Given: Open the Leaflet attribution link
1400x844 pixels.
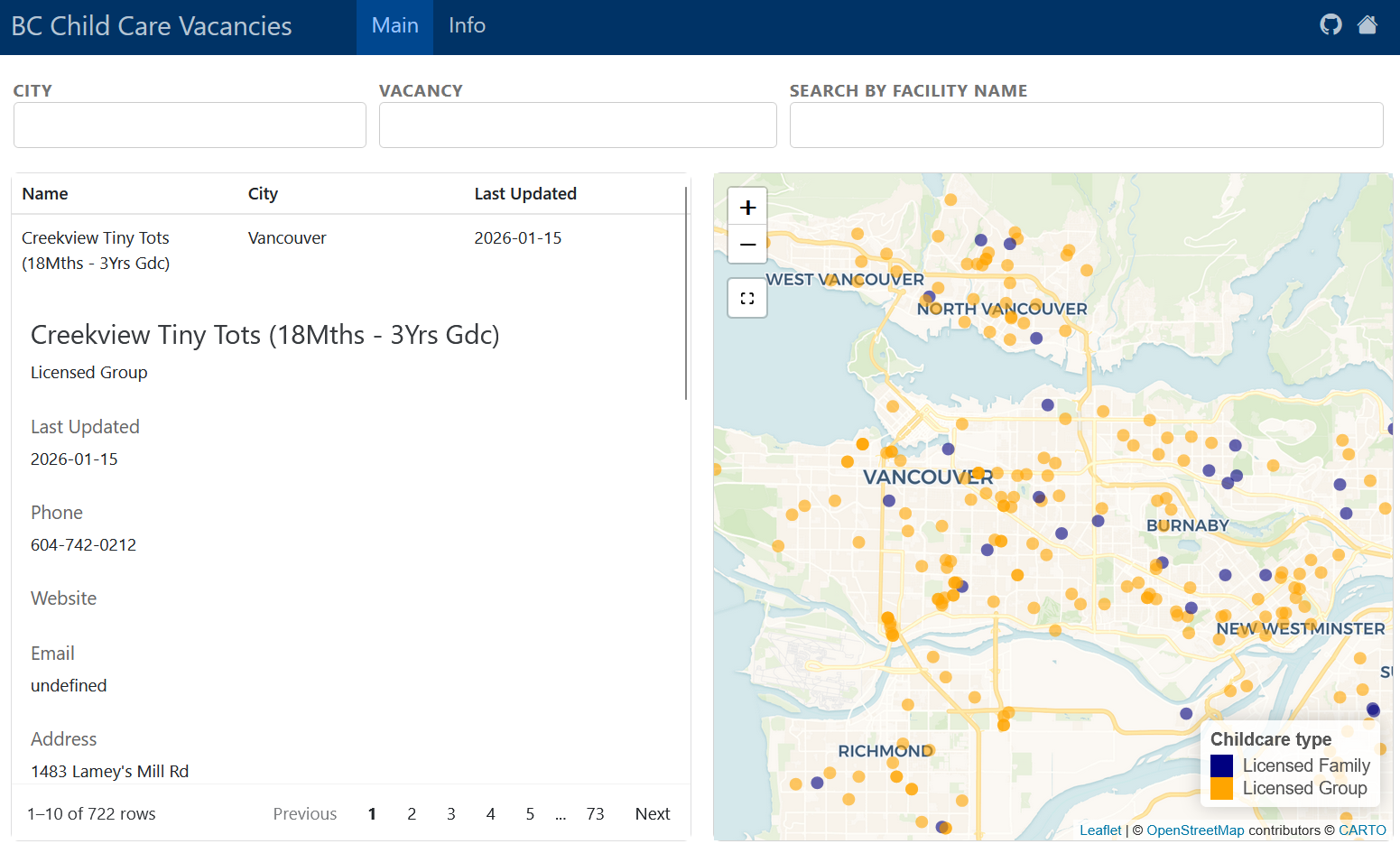Looking at the screenshot, I should tap(1100, 830).
